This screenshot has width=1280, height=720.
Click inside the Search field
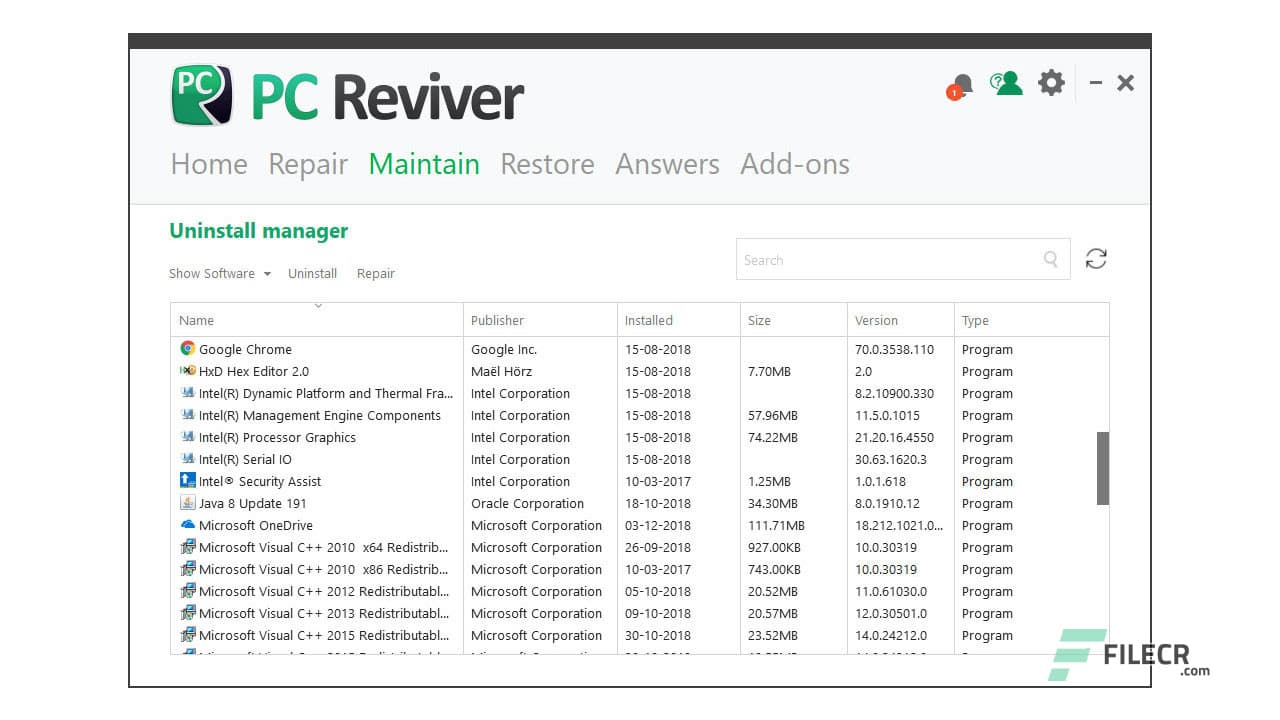tap(880, 259)
